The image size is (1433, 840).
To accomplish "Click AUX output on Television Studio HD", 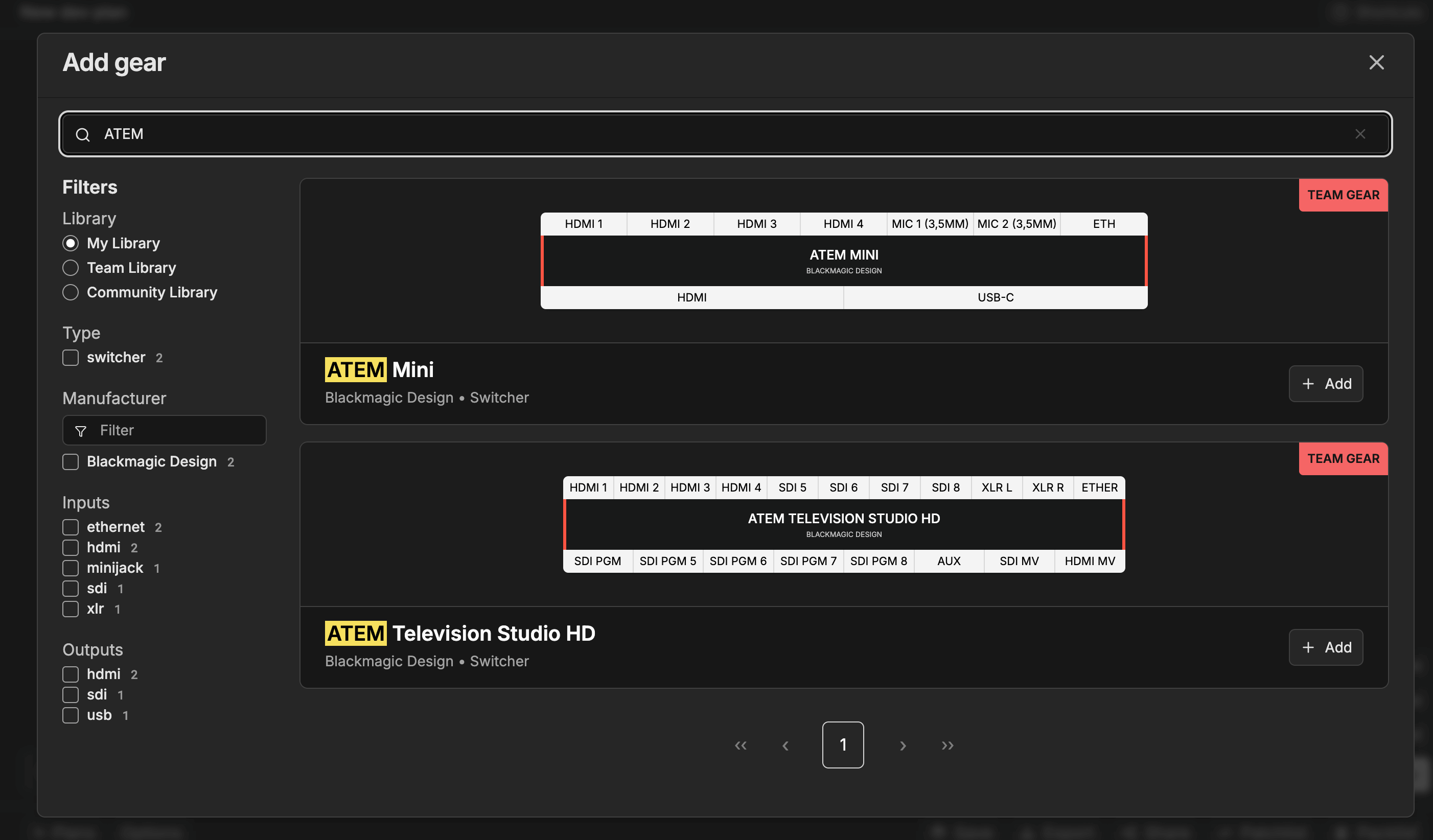I will click(x=949, y=562).
